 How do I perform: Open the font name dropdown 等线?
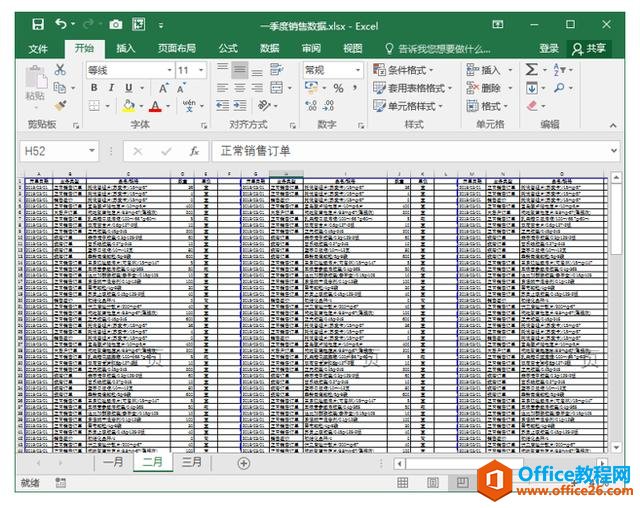click(x=170, y=70)
